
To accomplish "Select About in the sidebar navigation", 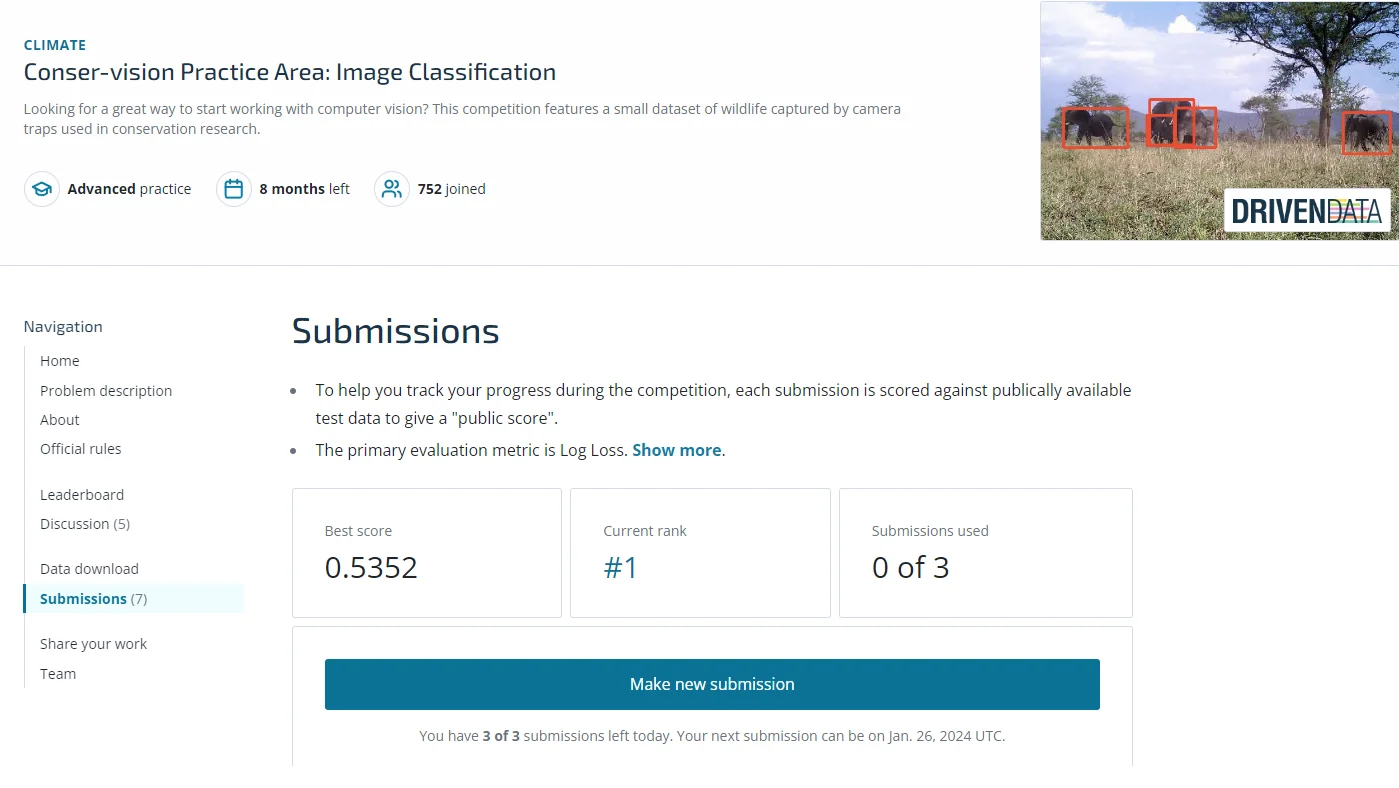I will [x=60, y=420].
